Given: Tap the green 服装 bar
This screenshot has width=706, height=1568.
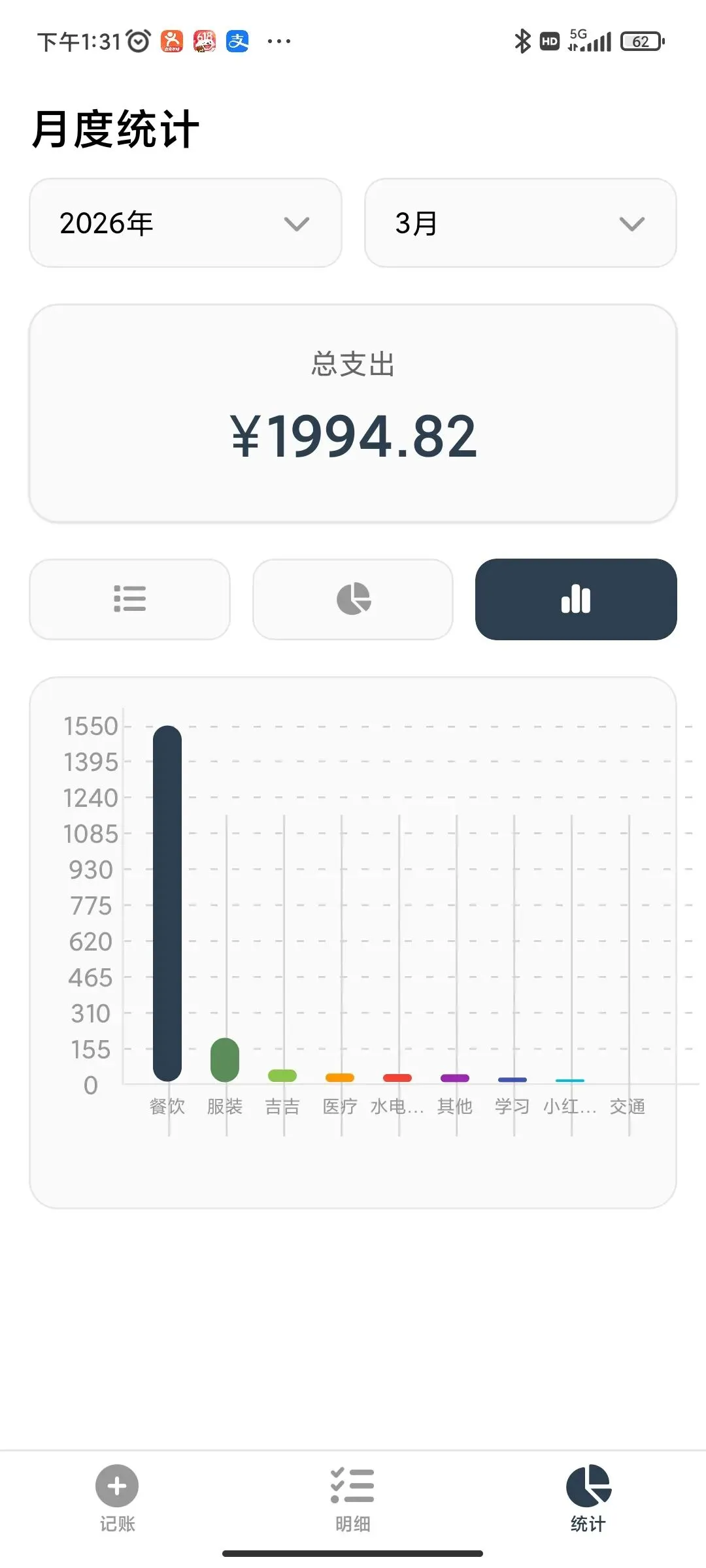Looking at the screenshot, I should [x=225, y=1059].
